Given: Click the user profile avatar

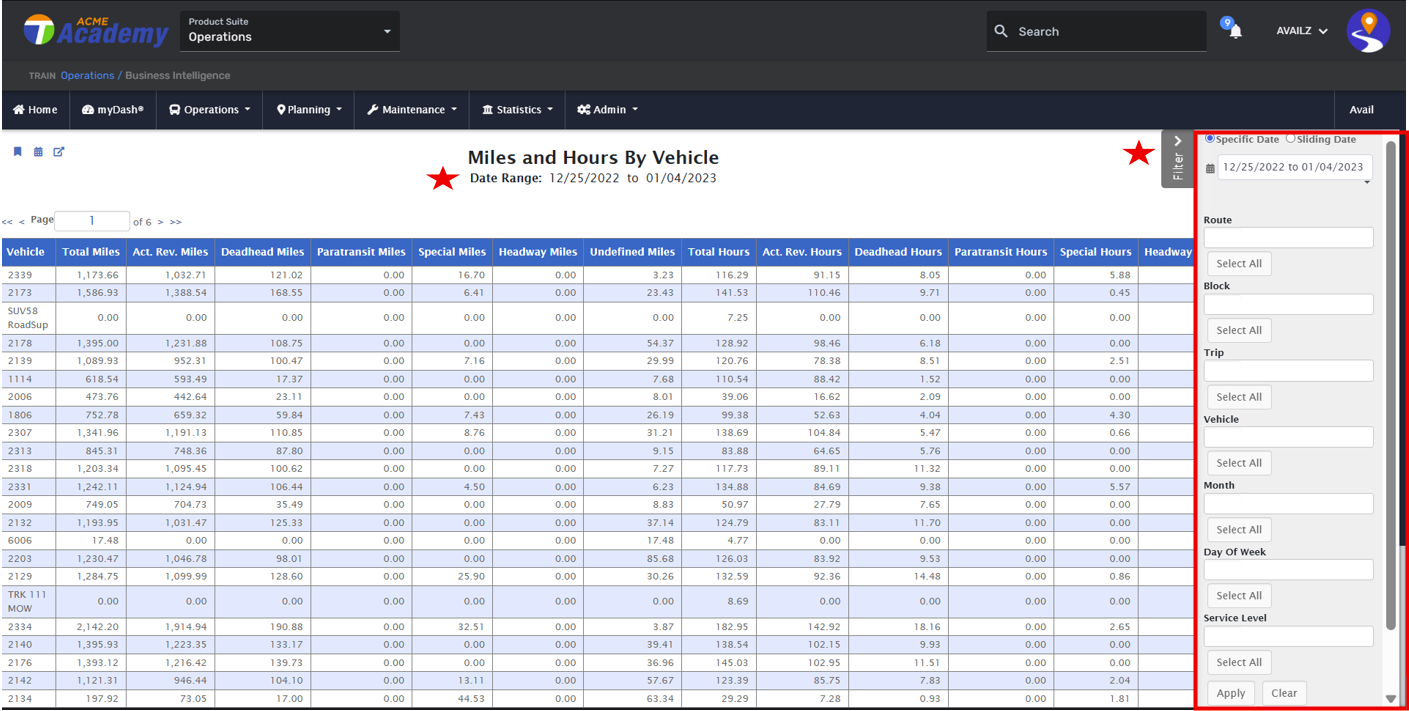Looking at the screenshot, I should (1368, 31).
